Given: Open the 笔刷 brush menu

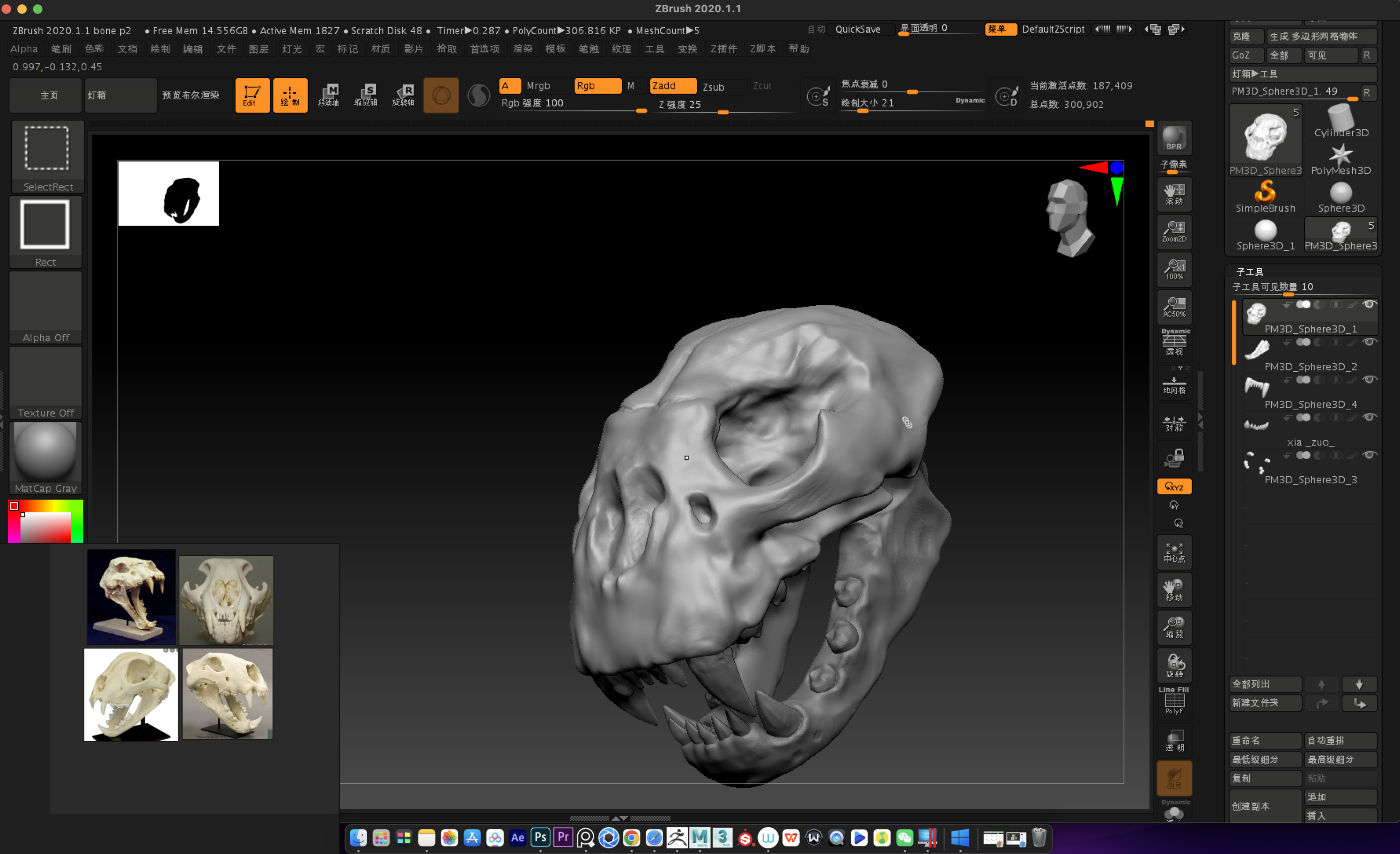Looking at the screenshot, I should 61,49.
